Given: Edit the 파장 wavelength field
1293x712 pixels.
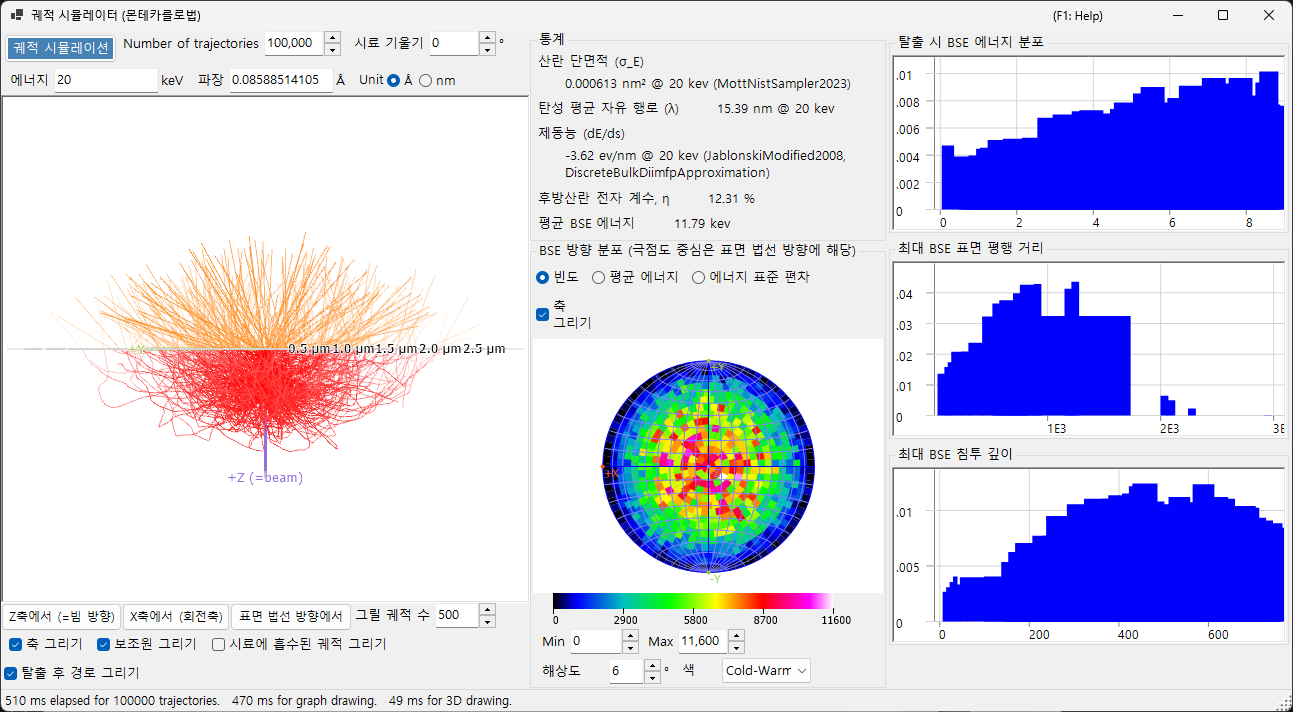Looking at the screenshot, I should click(281, 80).
